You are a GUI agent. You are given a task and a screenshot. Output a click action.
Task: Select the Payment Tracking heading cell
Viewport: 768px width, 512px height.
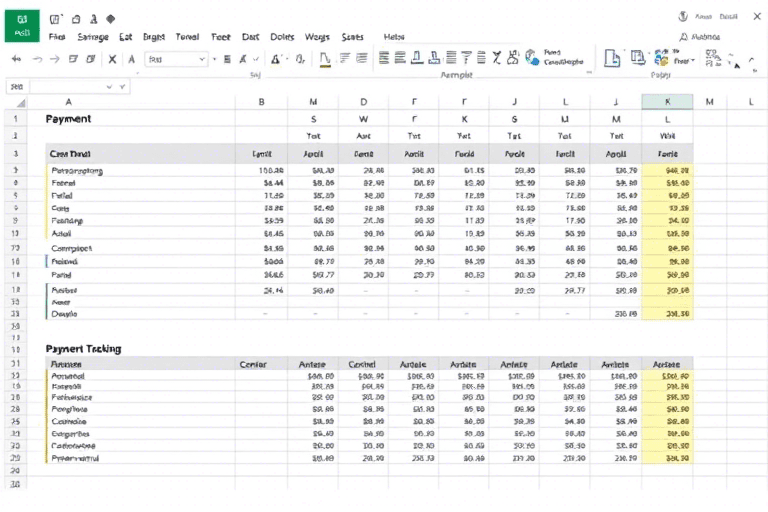(x=83, y=349)
